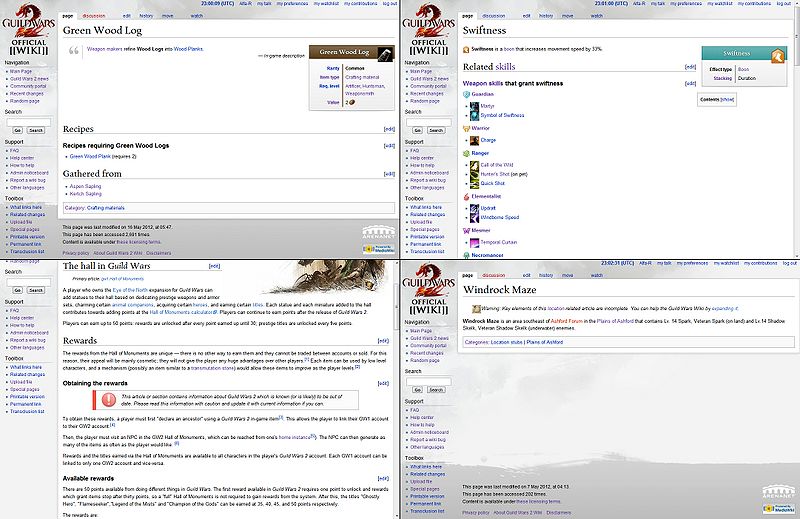
Task: Click the Guardian profession icon
Action: click(466, 94)
